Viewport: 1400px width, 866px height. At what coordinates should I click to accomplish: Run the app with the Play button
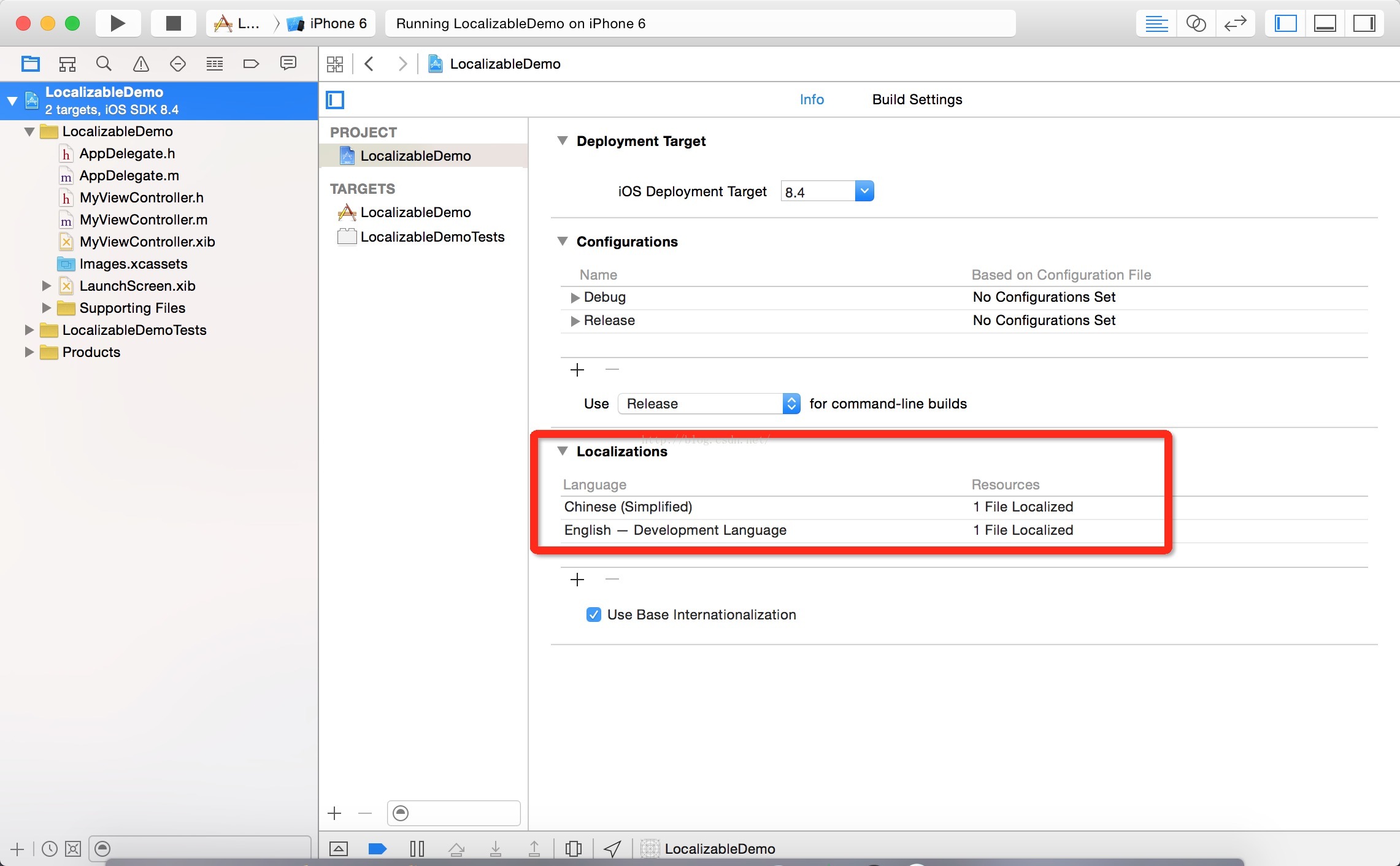click(118, 23)
